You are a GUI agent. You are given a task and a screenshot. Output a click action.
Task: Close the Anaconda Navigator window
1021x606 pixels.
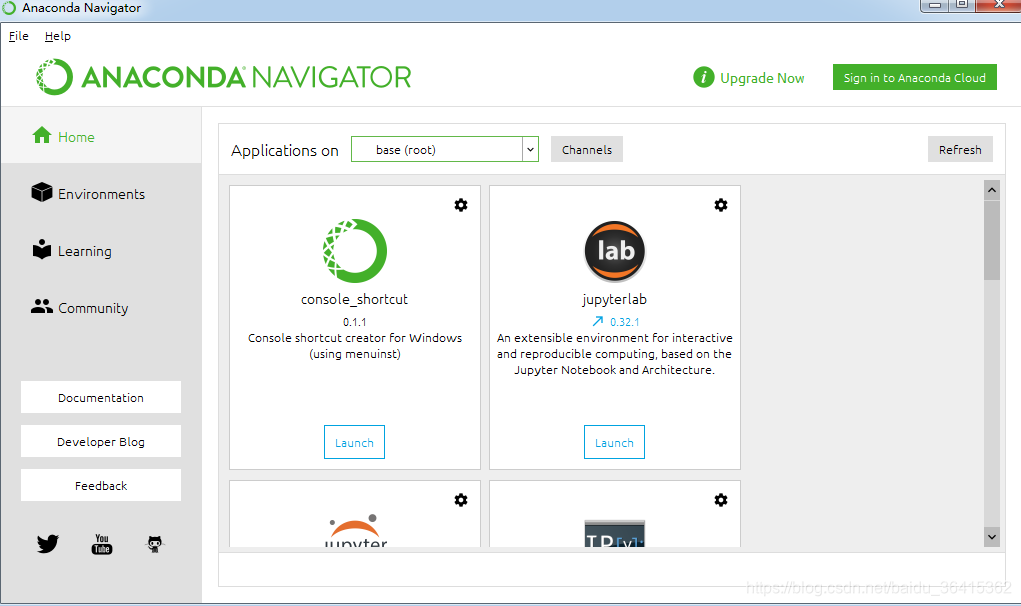click(x=999, y=5)
